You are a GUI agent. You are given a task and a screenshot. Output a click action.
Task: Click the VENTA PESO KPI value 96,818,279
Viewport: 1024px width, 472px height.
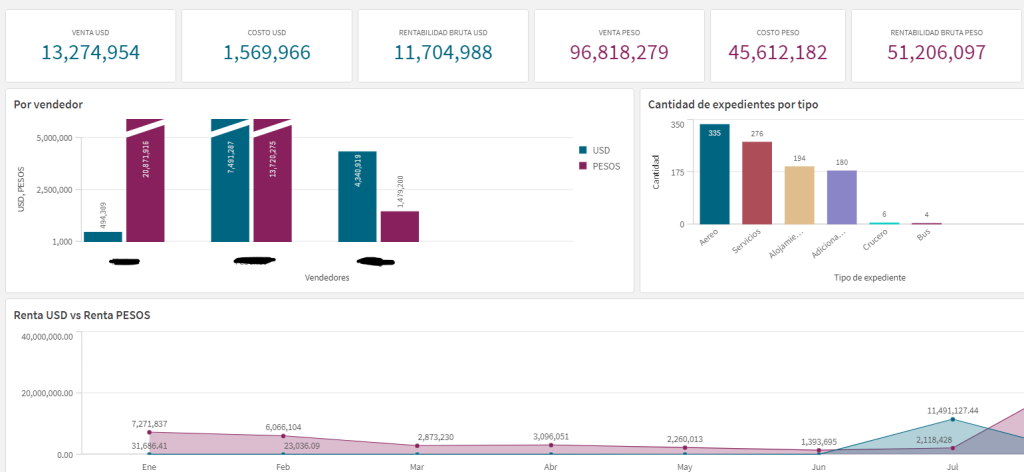pos(619,52)
